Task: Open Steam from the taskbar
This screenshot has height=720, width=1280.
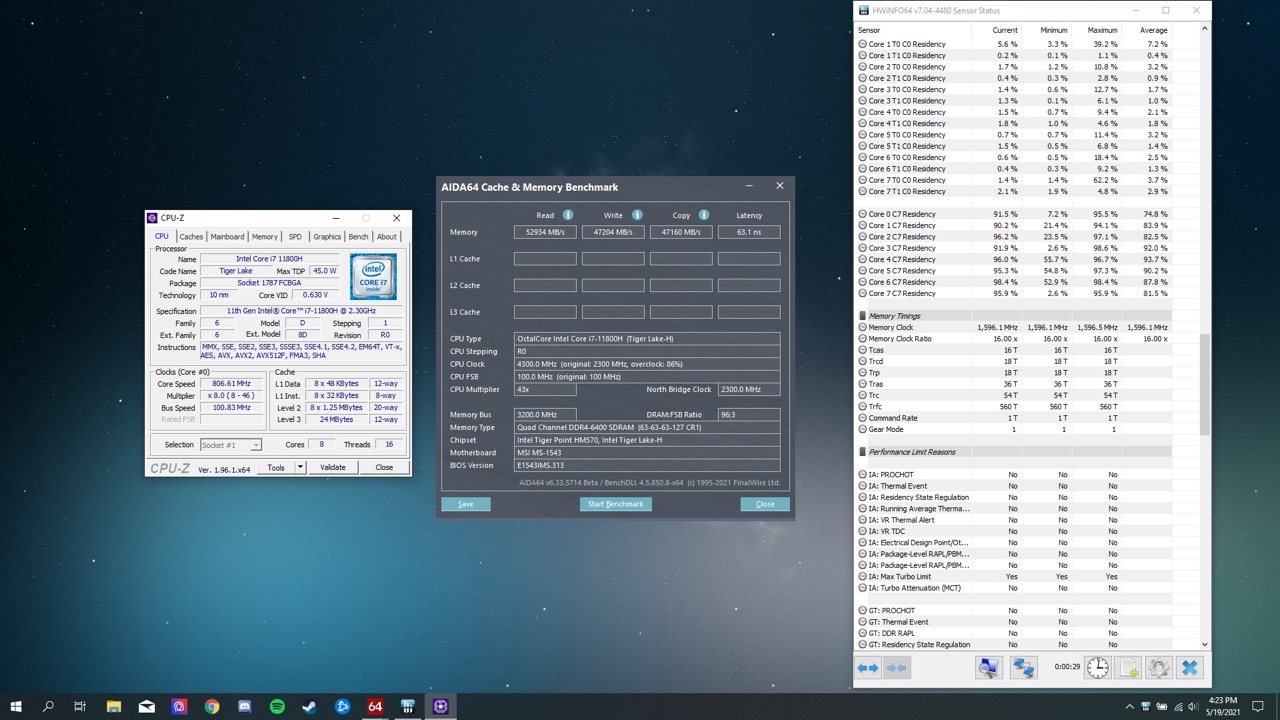Action: (x=310, y=706)
